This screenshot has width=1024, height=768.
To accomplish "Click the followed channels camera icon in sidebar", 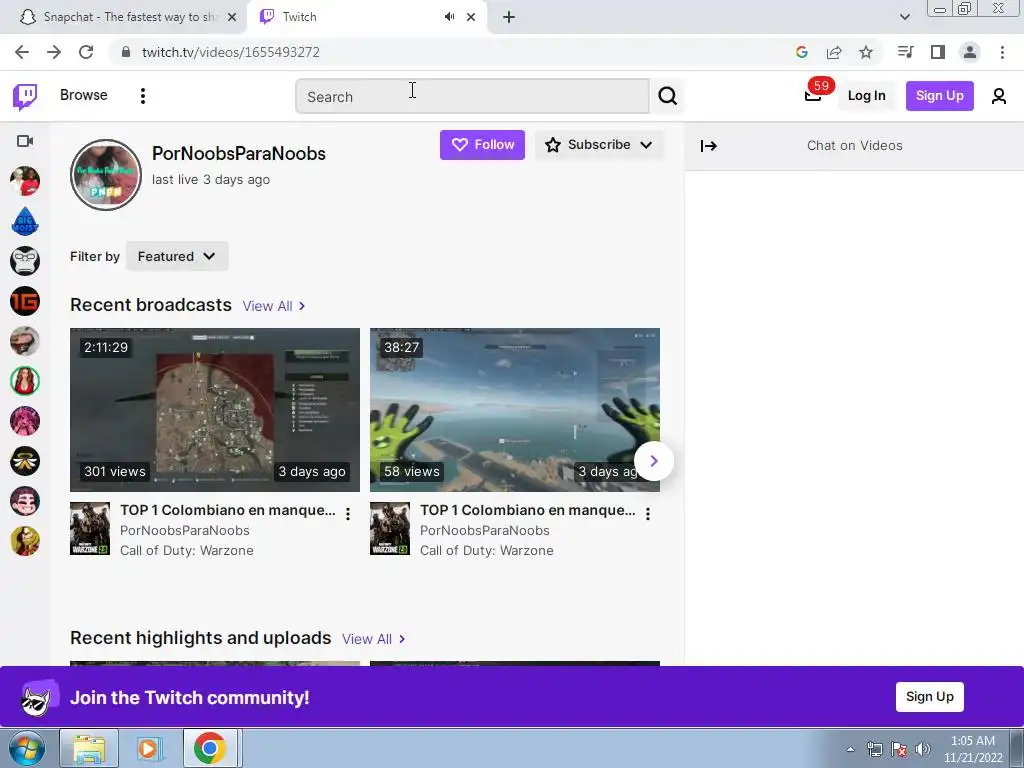I will coord(25,141).
